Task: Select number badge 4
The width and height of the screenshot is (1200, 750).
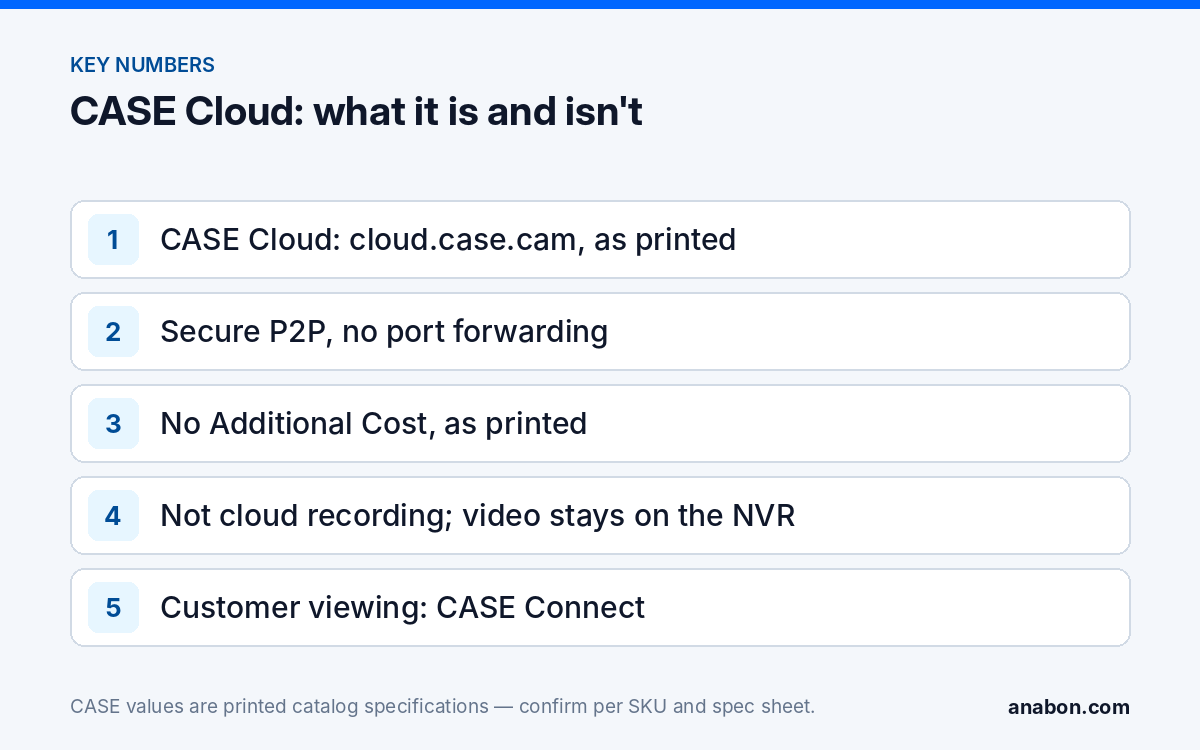Action: (x=113, y=516)
